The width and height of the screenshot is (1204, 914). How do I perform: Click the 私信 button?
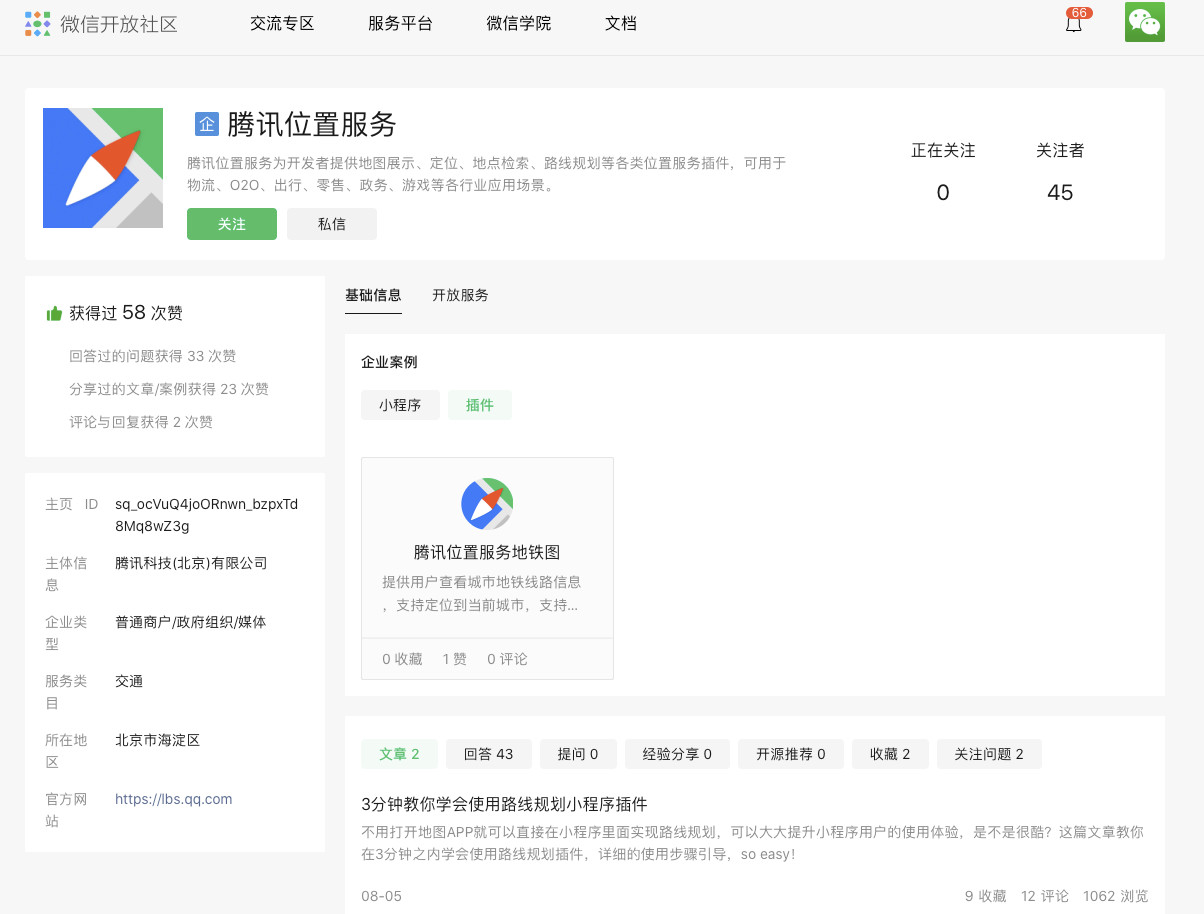tap(332, 224)
